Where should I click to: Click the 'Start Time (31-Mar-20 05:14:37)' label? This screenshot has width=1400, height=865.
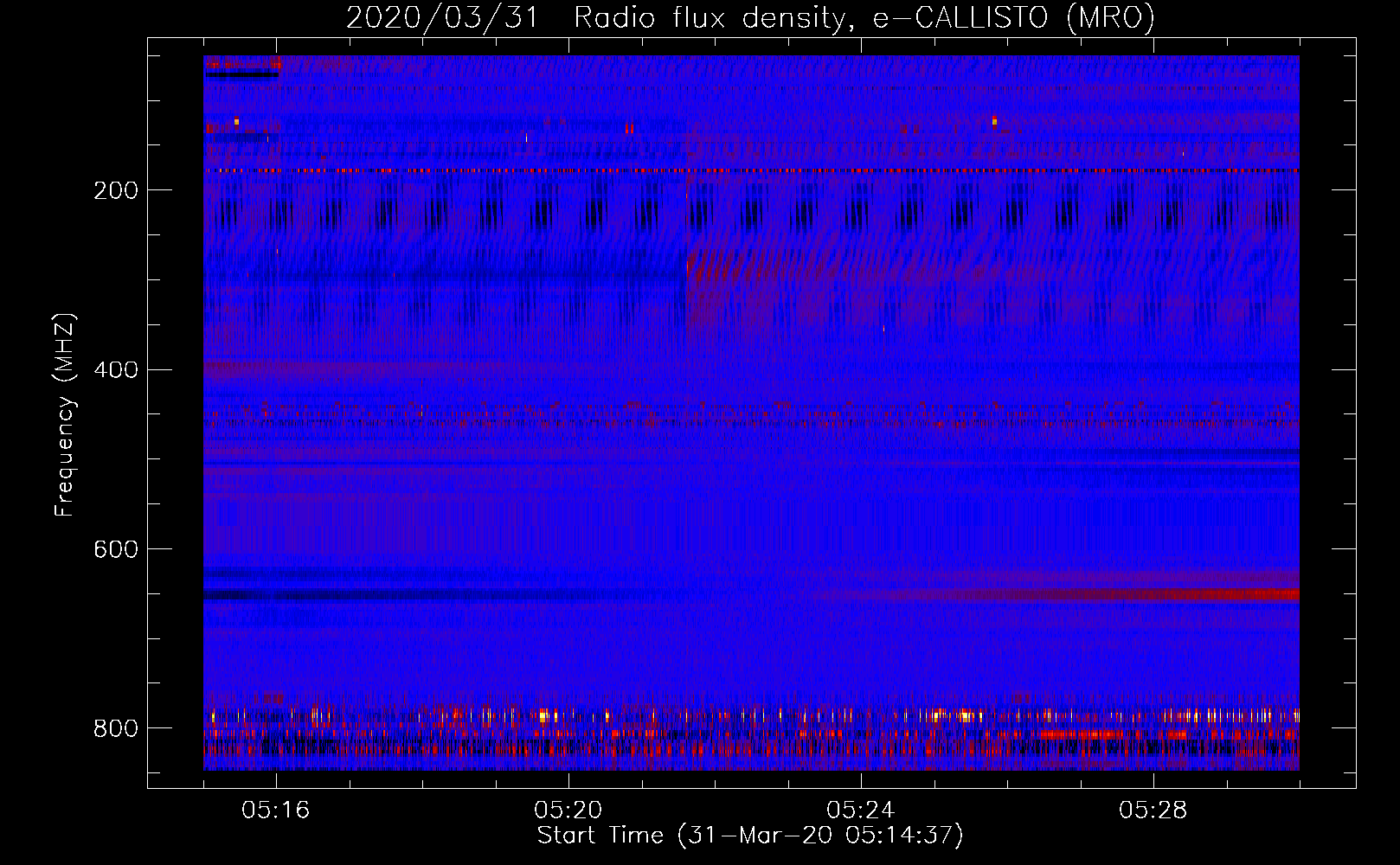tap(750, 836)
